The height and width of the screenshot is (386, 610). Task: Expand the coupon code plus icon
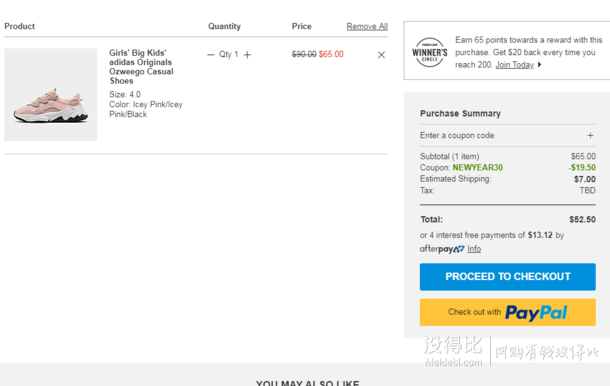[590, 135]
